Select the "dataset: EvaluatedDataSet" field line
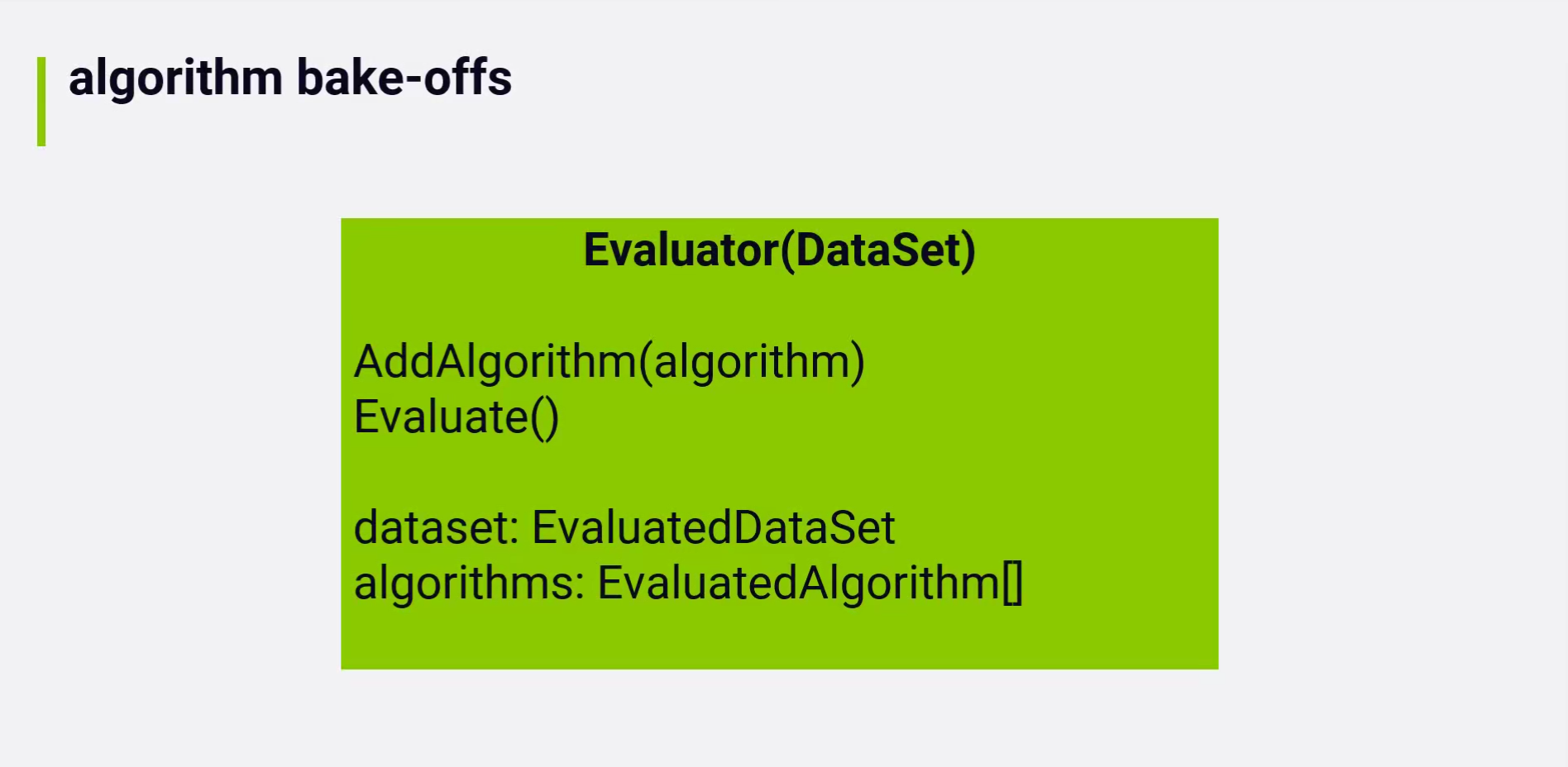The width and height of the screenshot is (1568, 767). click(624, 527)
